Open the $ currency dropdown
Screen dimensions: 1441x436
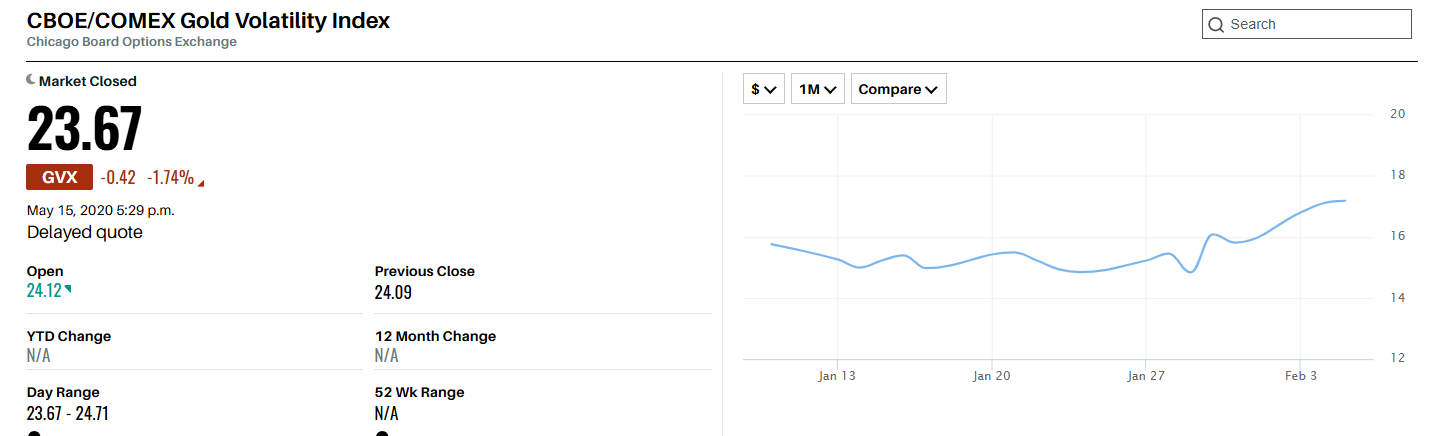pyautogui.click(x=764, y=89)
